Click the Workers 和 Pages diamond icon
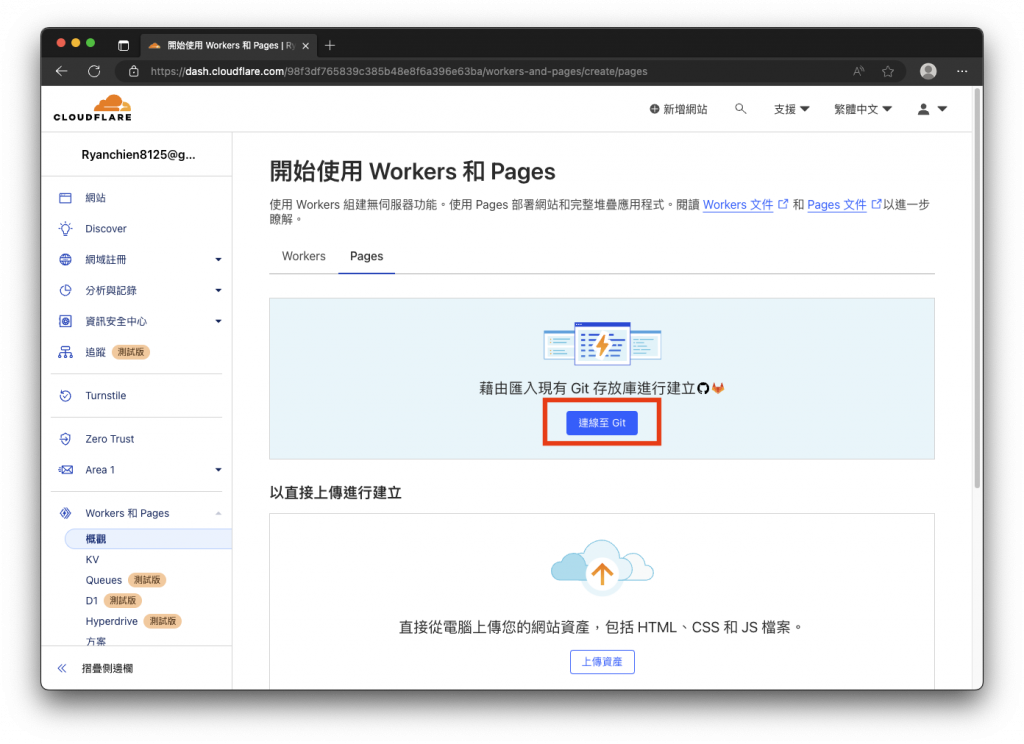The height and width of the screenshot is (744, 1024). (x=65, y=513)
